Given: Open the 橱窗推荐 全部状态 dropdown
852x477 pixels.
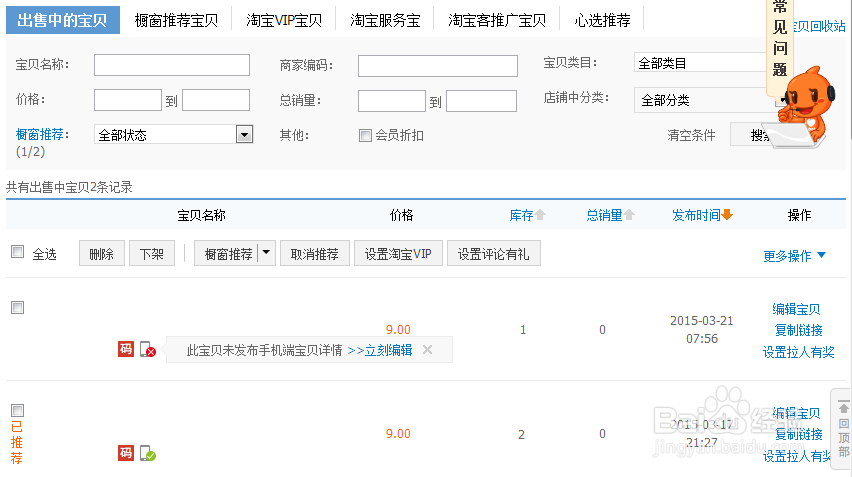Looking at the screenshot, I should [x=173, y=134].
